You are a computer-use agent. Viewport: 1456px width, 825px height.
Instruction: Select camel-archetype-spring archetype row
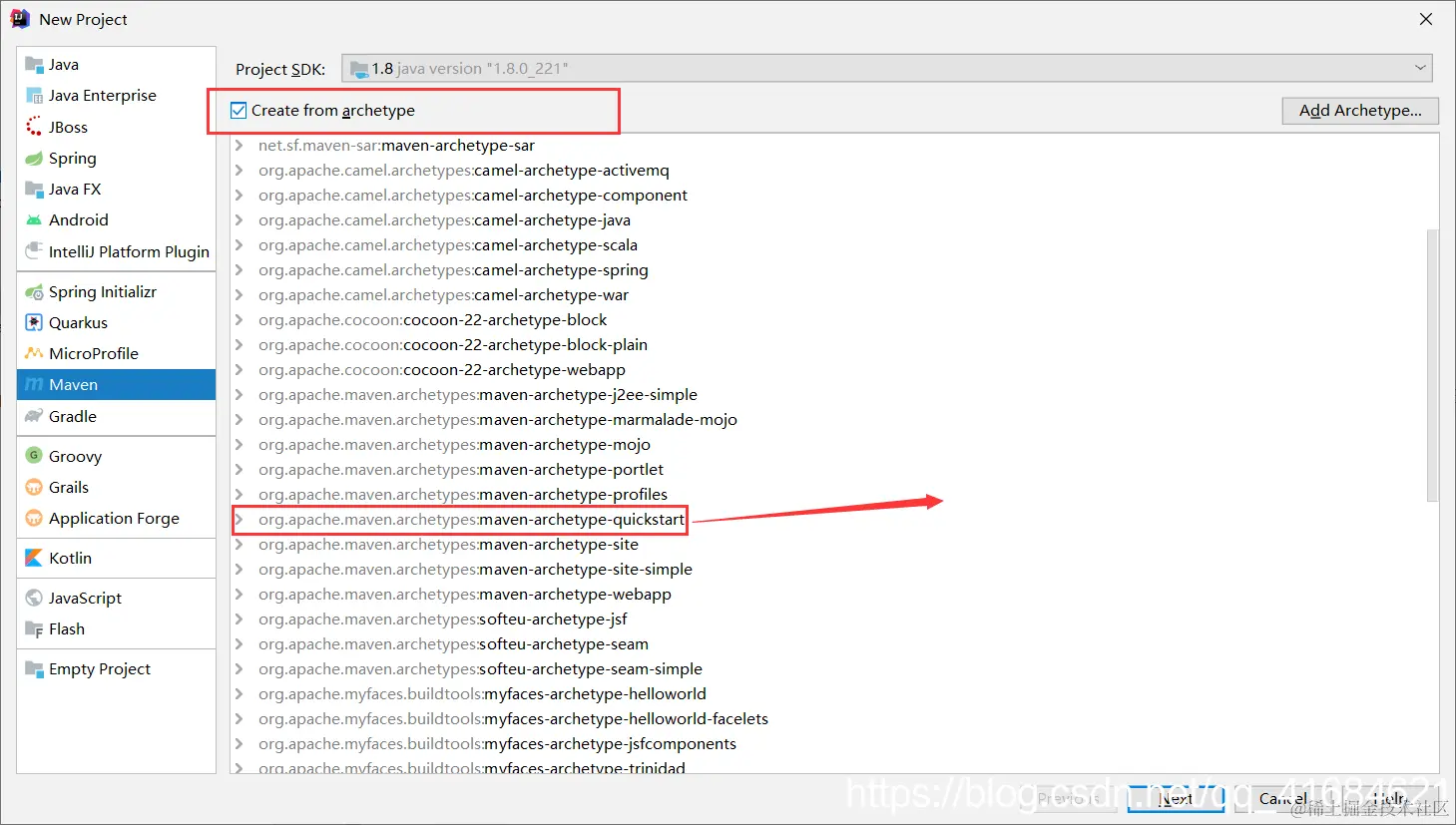tap(834, 269)
